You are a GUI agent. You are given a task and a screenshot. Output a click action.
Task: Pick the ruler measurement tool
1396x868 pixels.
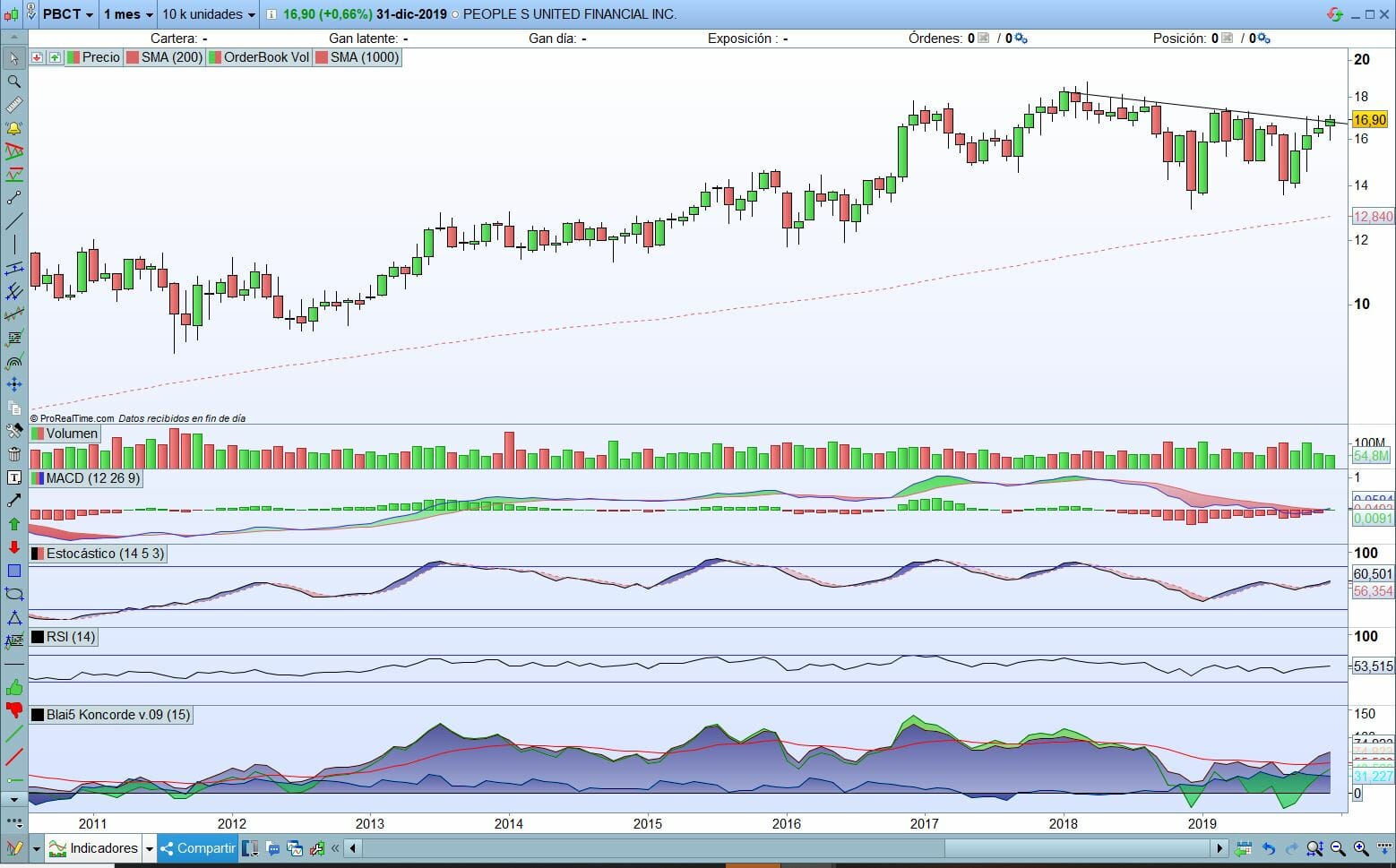pyautogui.click(x=13, y=105)
